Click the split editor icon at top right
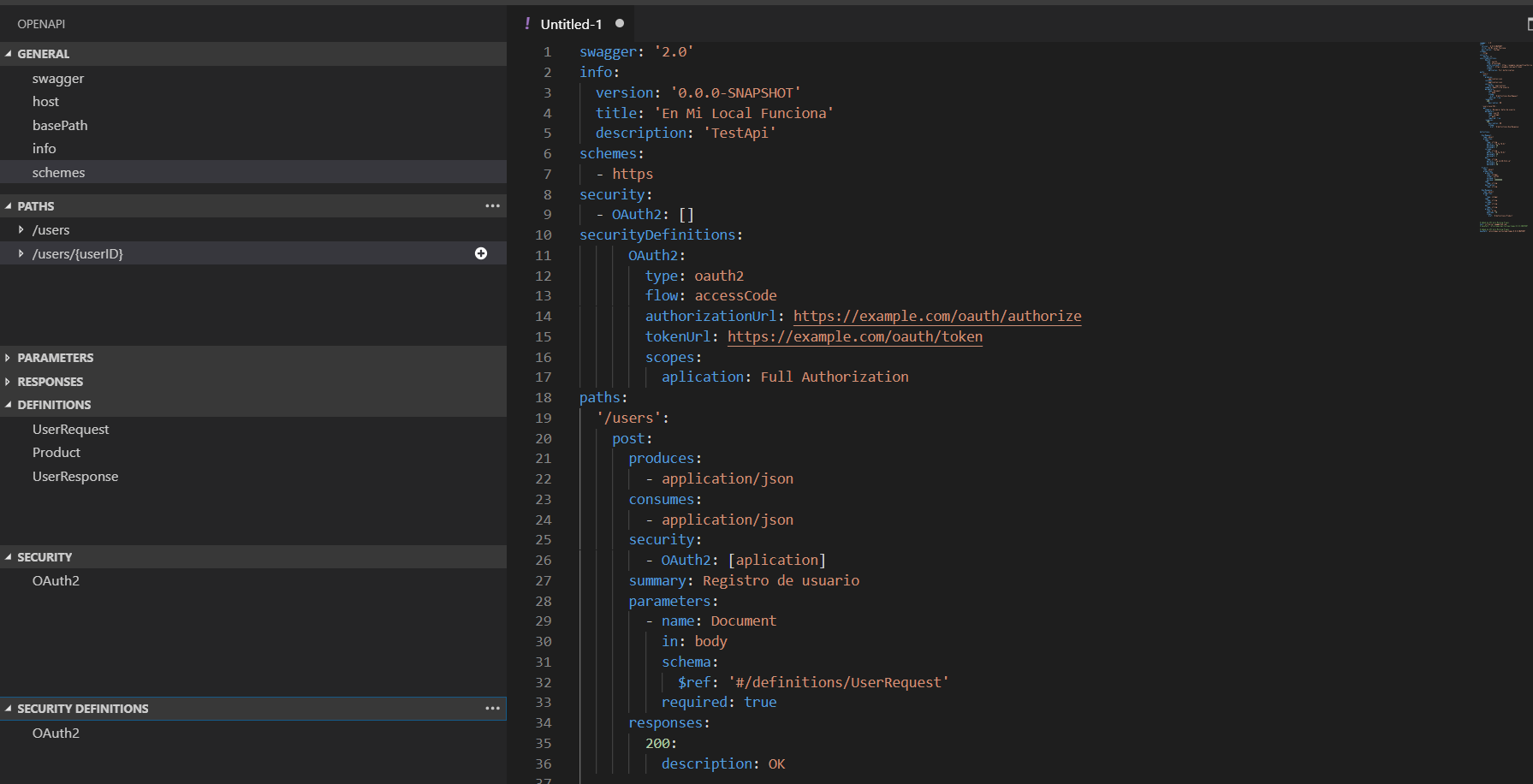This screenshot has width=1533, height=784. [x=1529, y=24]
